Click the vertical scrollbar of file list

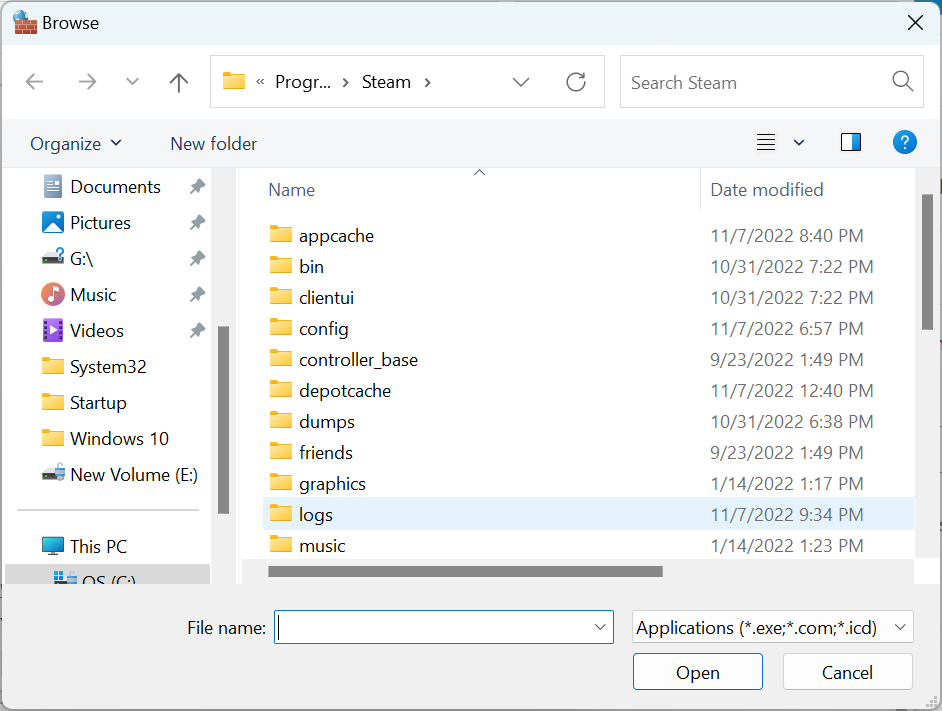[927, 261]
